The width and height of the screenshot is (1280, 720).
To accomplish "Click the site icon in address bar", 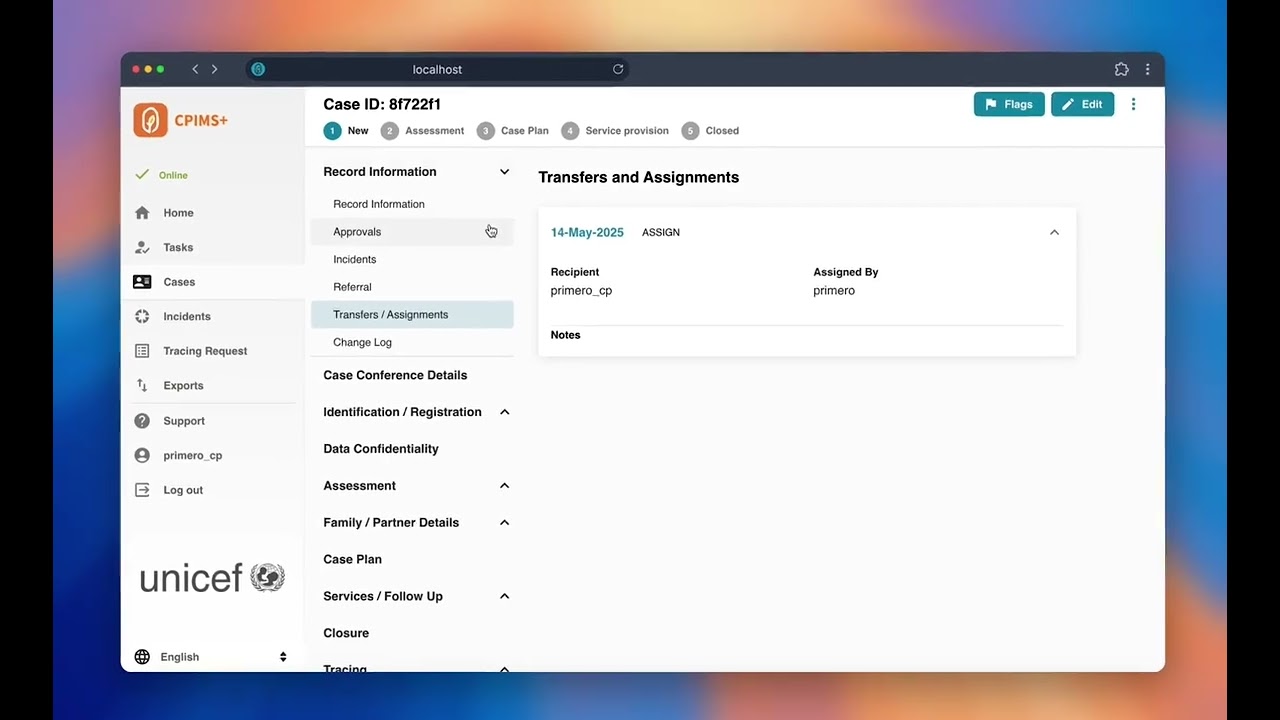I will (258, 69).
